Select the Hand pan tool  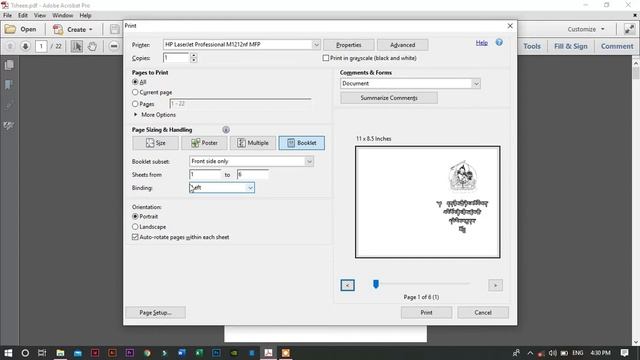pyautogui.click(x=92, y=46)
